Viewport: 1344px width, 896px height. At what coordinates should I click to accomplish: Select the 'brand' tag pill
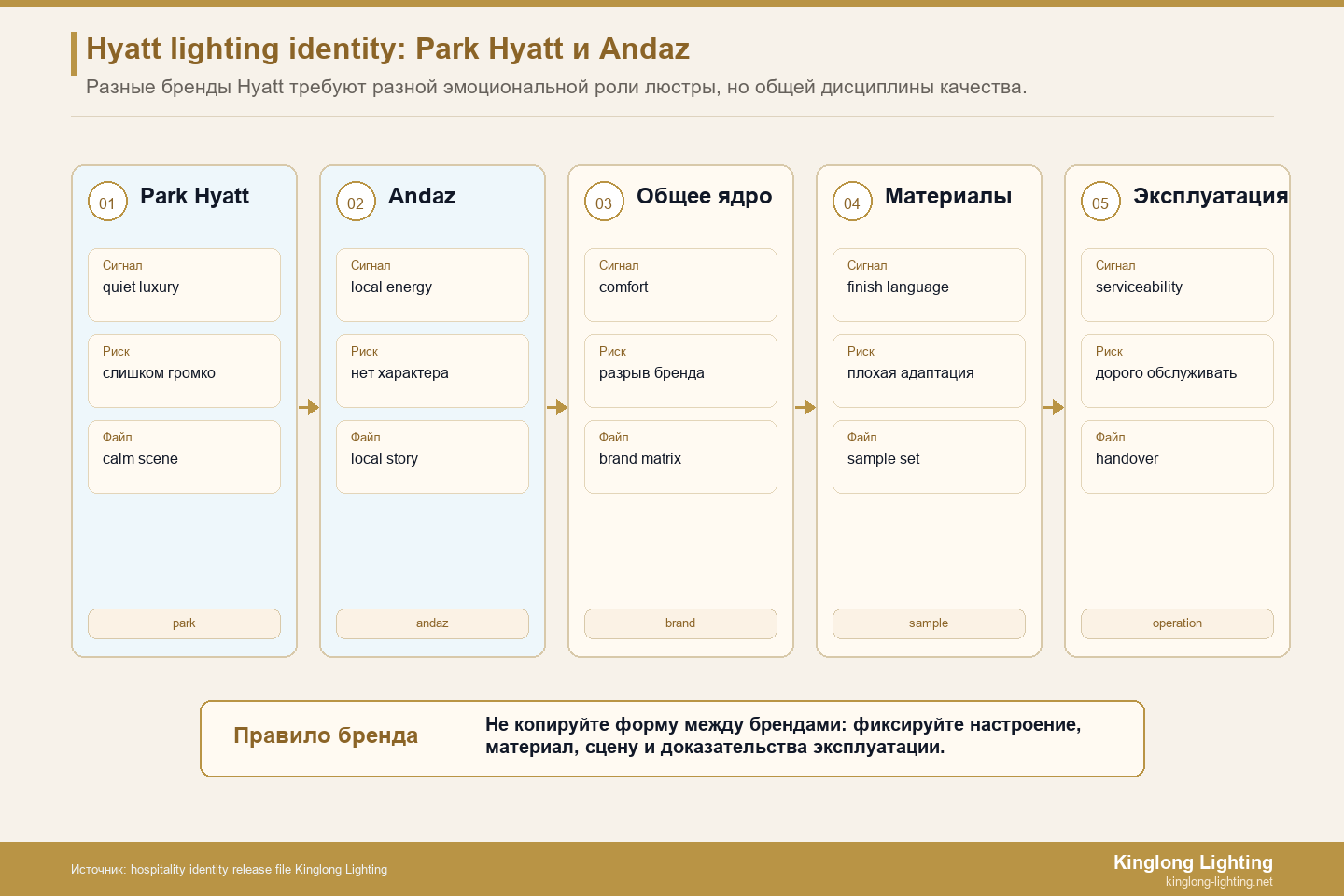coord(680,623)
